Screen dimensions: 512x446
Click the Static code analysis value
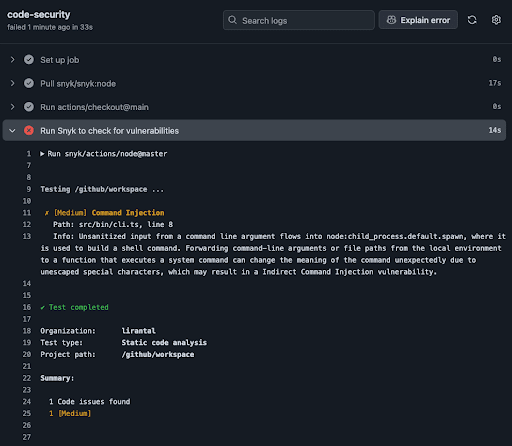tap(164, 343)
